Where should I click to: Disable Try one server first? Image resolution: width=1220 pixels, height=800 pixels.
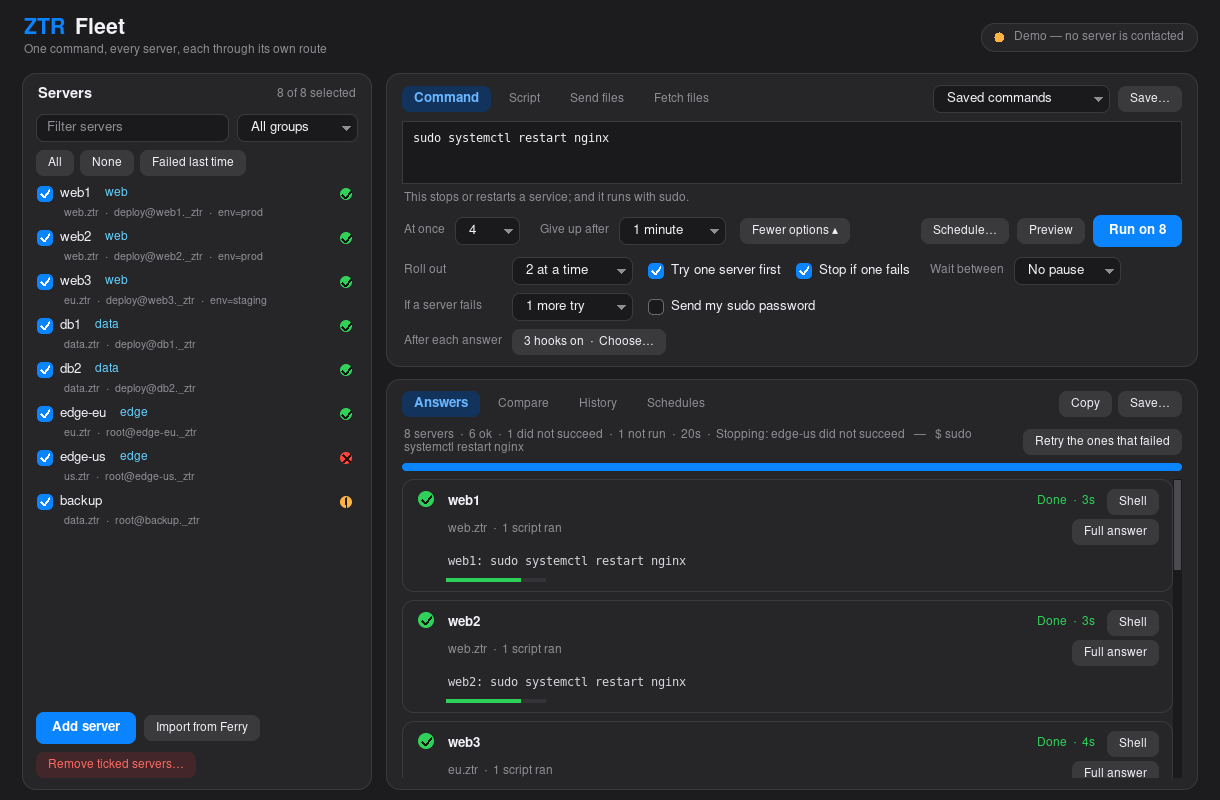click(656, 271)
